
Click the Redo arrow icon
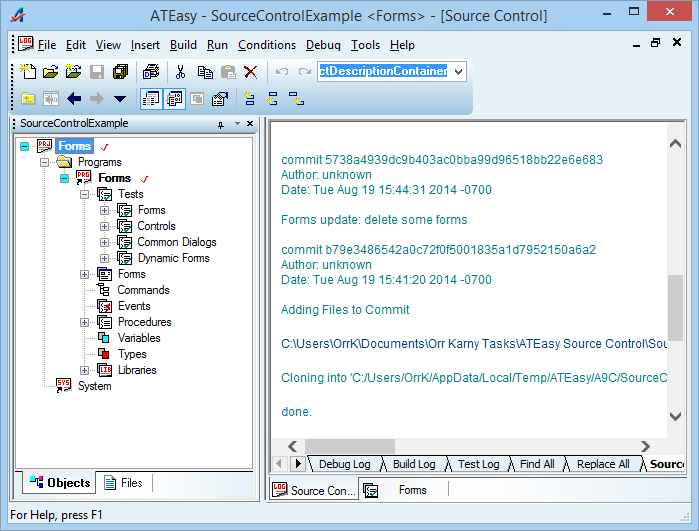(x=305, y=71)
